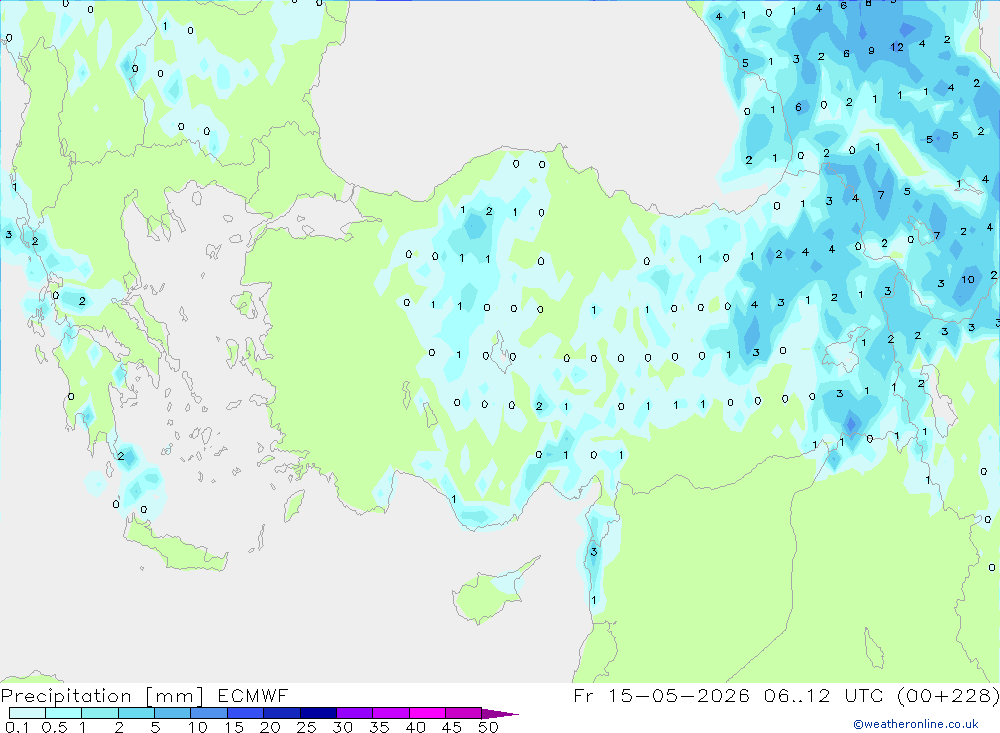The height and width of the screenshot is (733, 1000).
Task: Click the "30" legend scale label
Action: (343, 727)
